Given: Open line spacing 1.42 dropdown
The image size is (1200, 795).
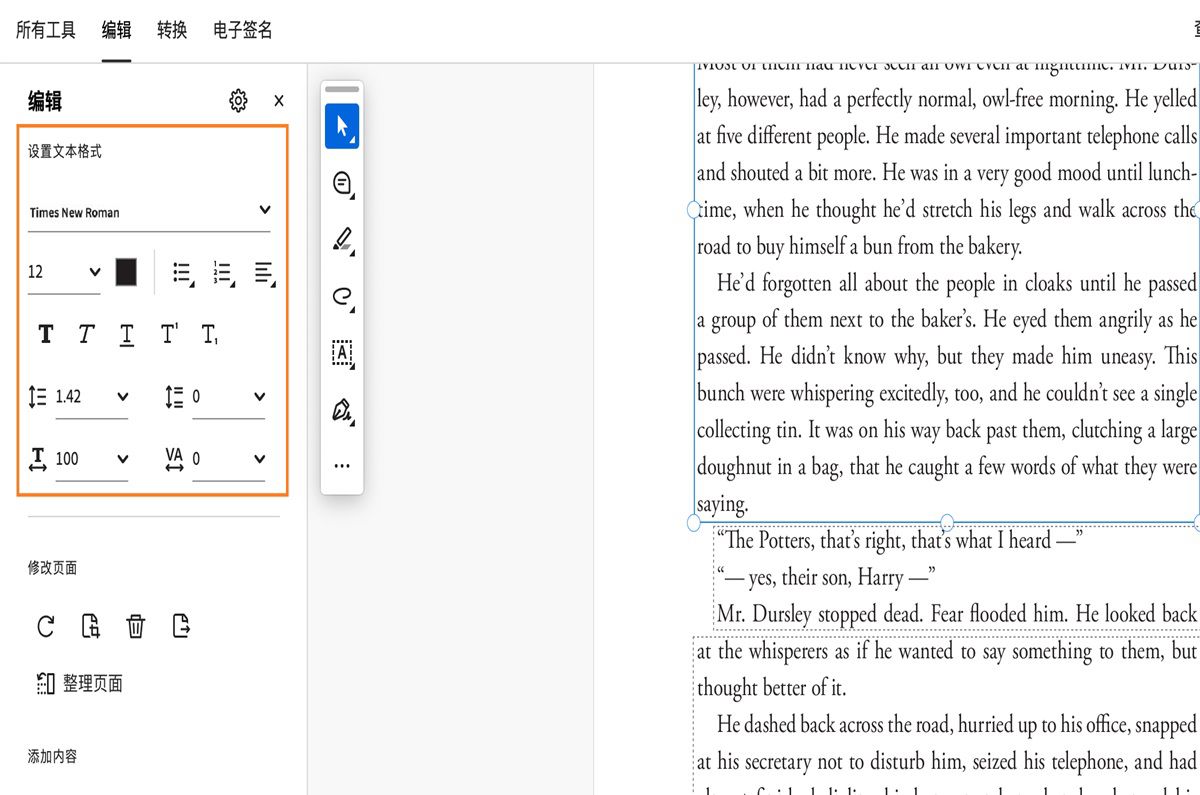Looking at the screenshot, I should coord(92,397).
